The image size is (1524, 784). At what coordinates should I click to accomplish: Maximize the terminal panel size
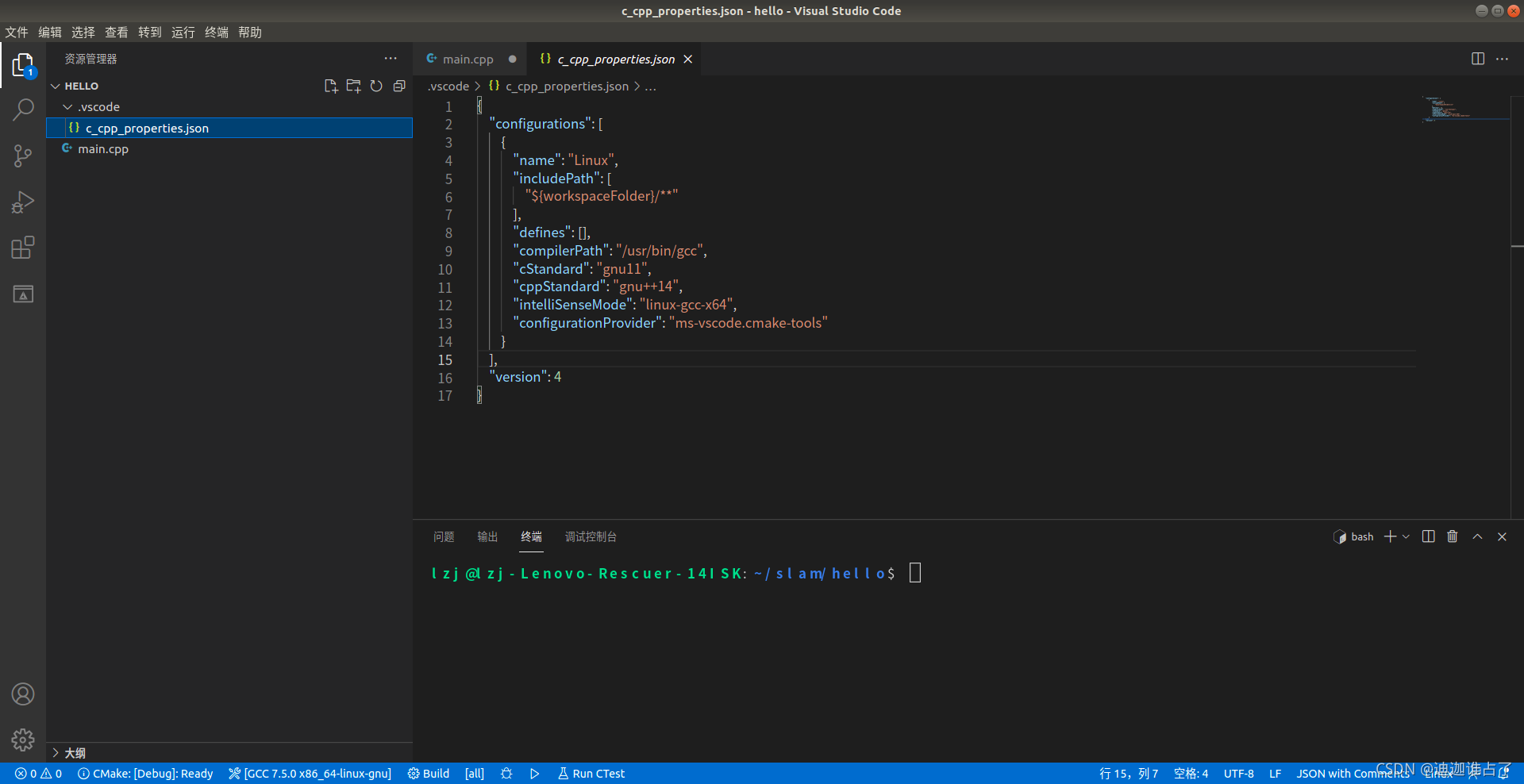coord(1477,536)
